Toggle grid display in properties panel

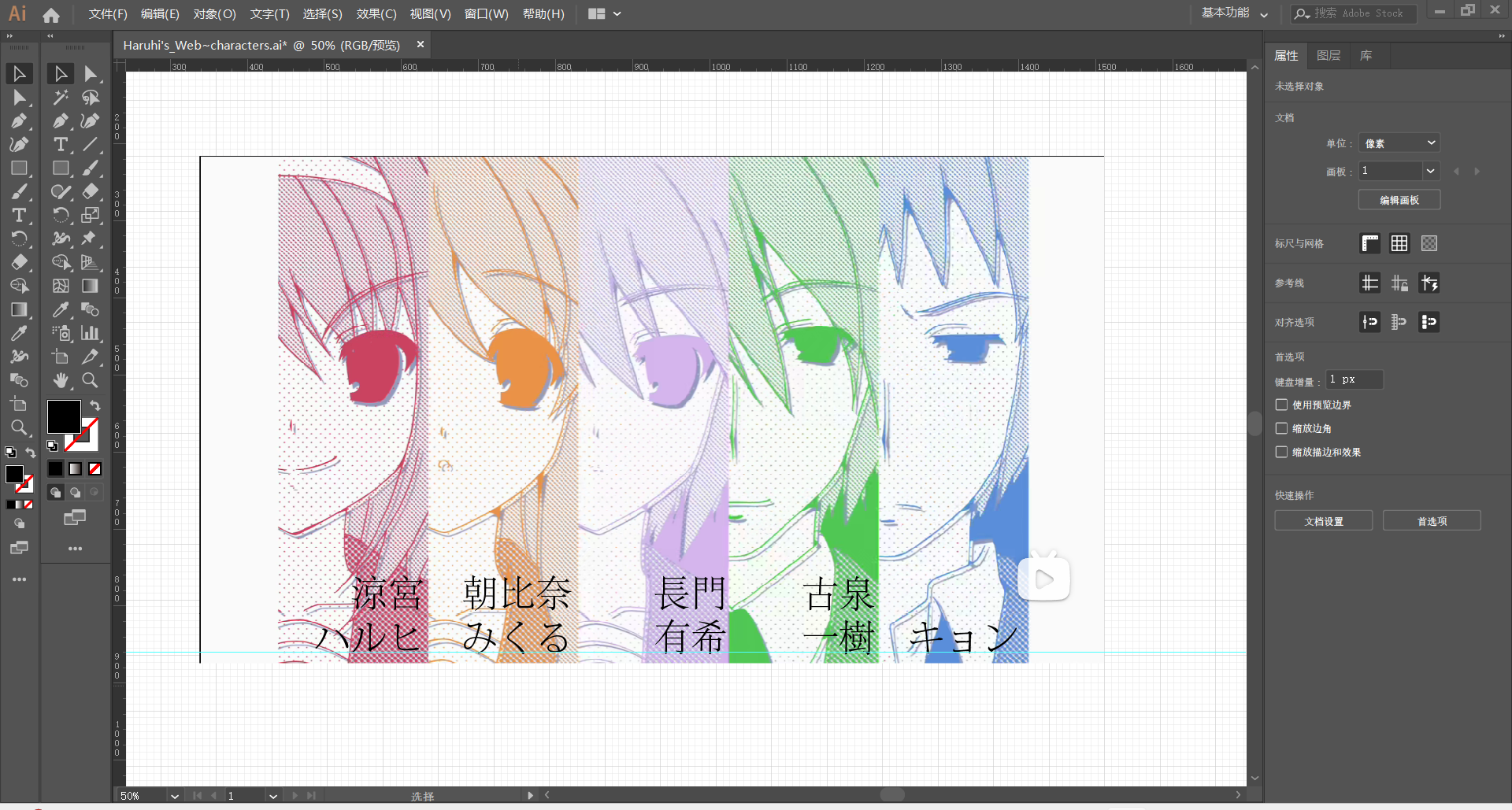click(1399, 243)
